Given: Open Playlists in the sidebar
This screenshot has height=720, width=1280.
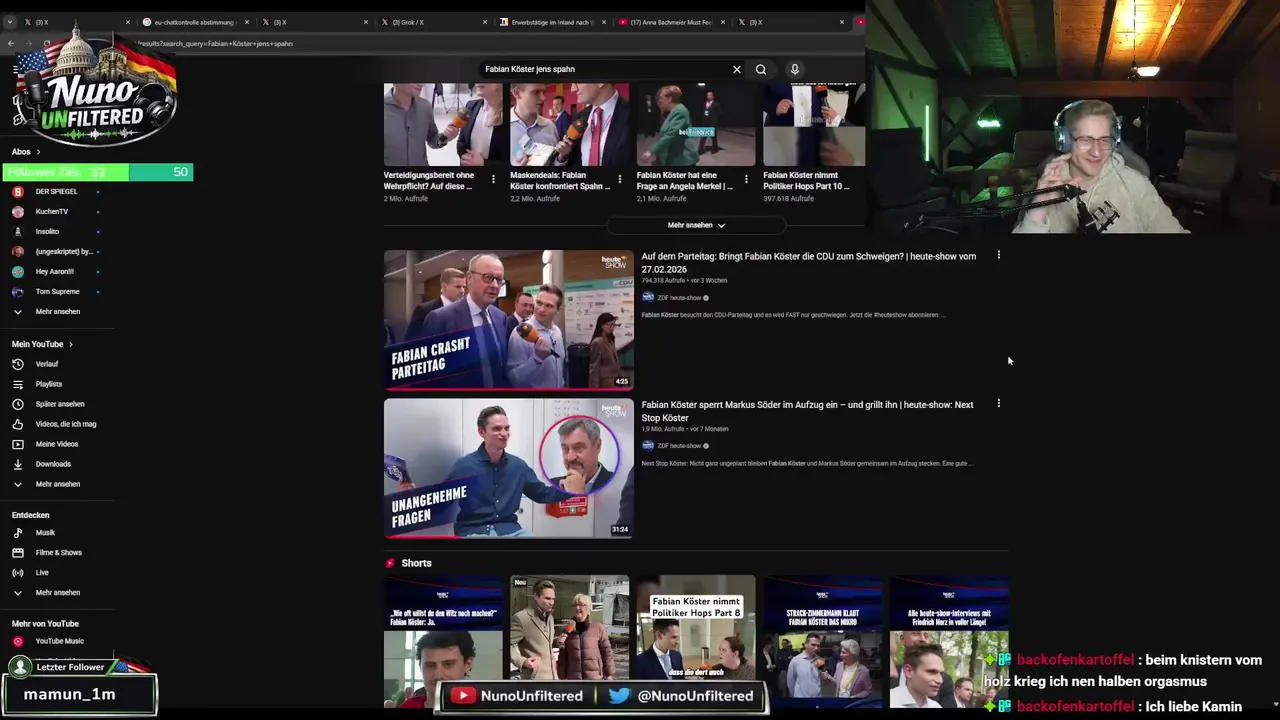Looking at the screenshot, I should tap(48, 384).
